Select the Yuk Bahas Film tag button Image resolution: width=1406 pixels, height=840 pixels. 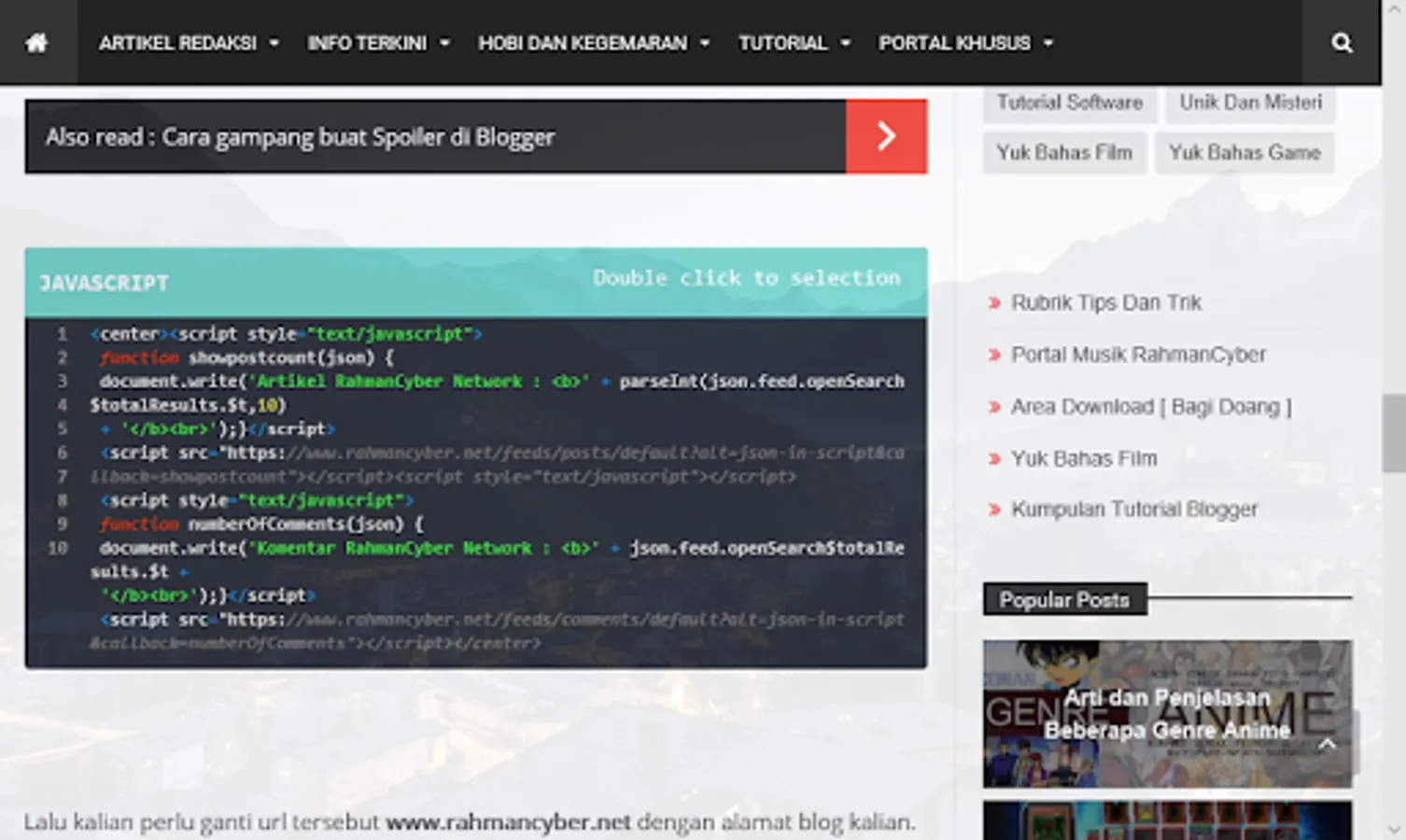(x=1064, y=153)
